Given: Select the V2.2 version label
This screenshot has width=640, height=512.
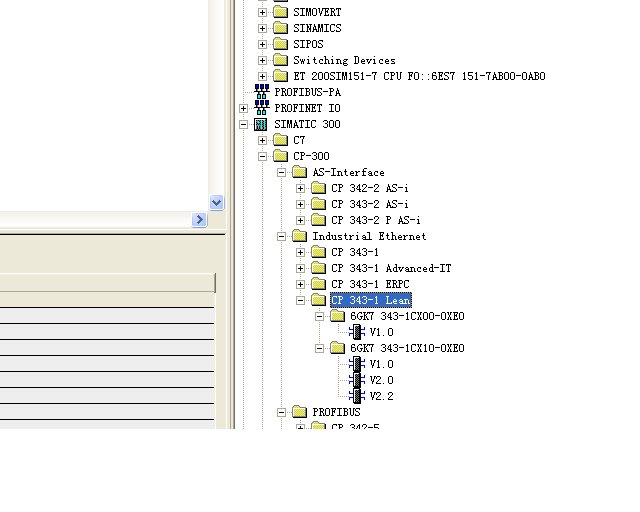Looking at the screenshot, I should point(382,396).
